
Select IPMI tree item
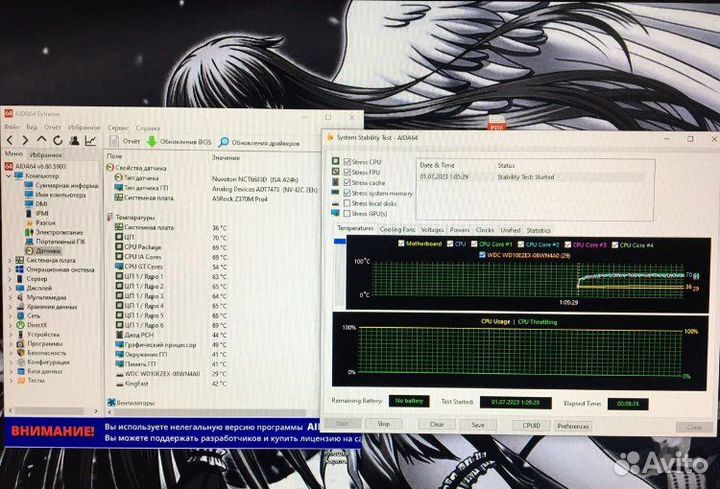coord(37,213)
